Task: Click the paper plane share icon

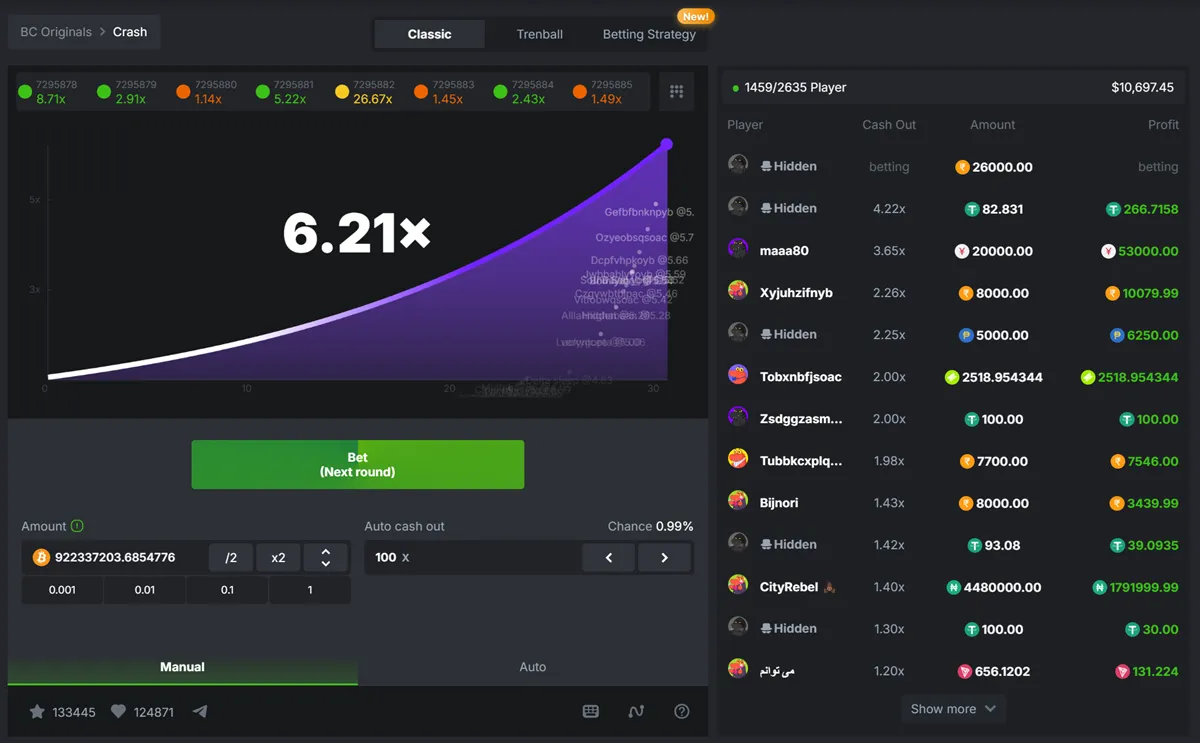Action: (200, 712)
